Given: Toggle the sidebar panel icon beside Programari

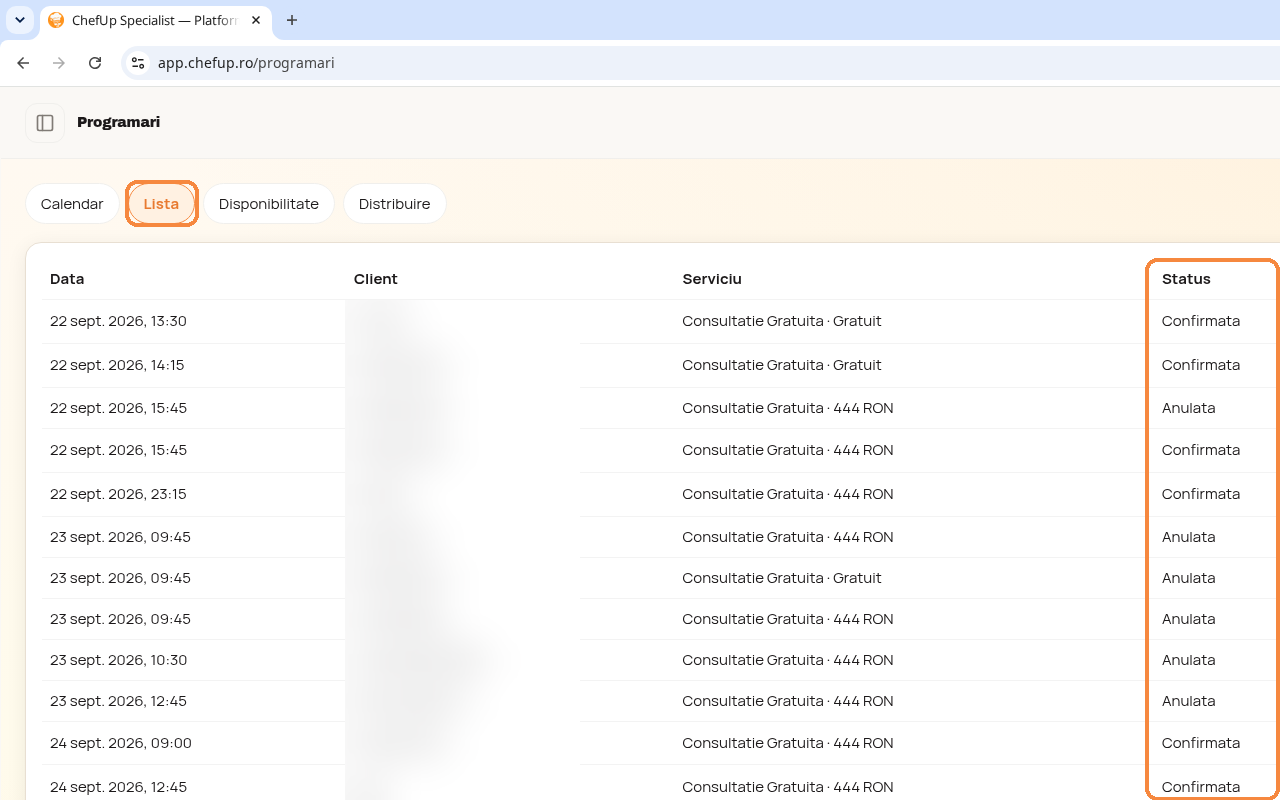Looking at the screenshot, I should tap(45, 123).
